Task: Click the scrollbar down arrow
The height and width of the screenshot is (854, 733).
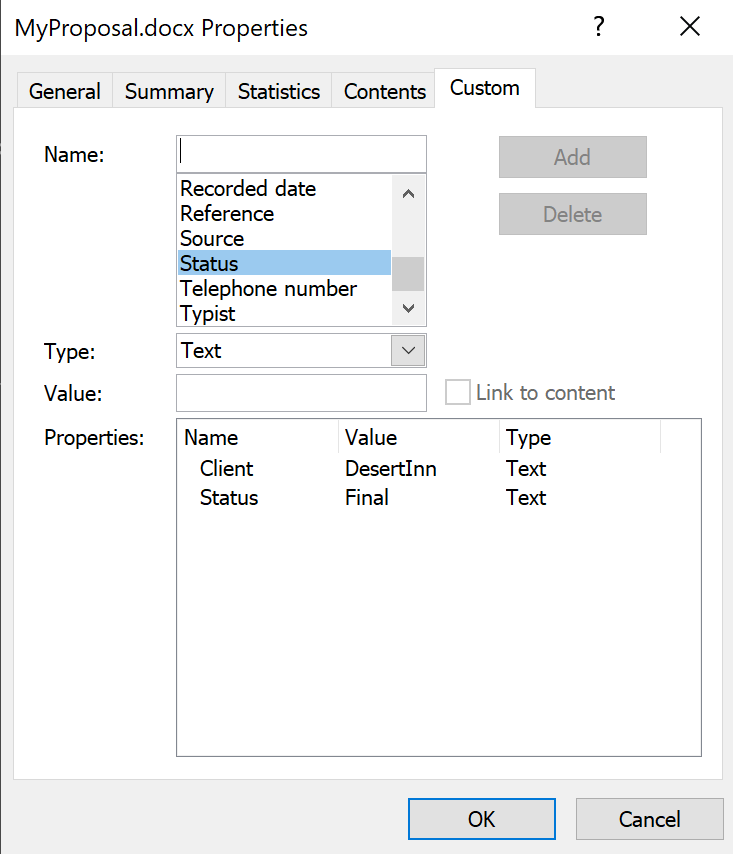Action: click(x=408, y=308)
